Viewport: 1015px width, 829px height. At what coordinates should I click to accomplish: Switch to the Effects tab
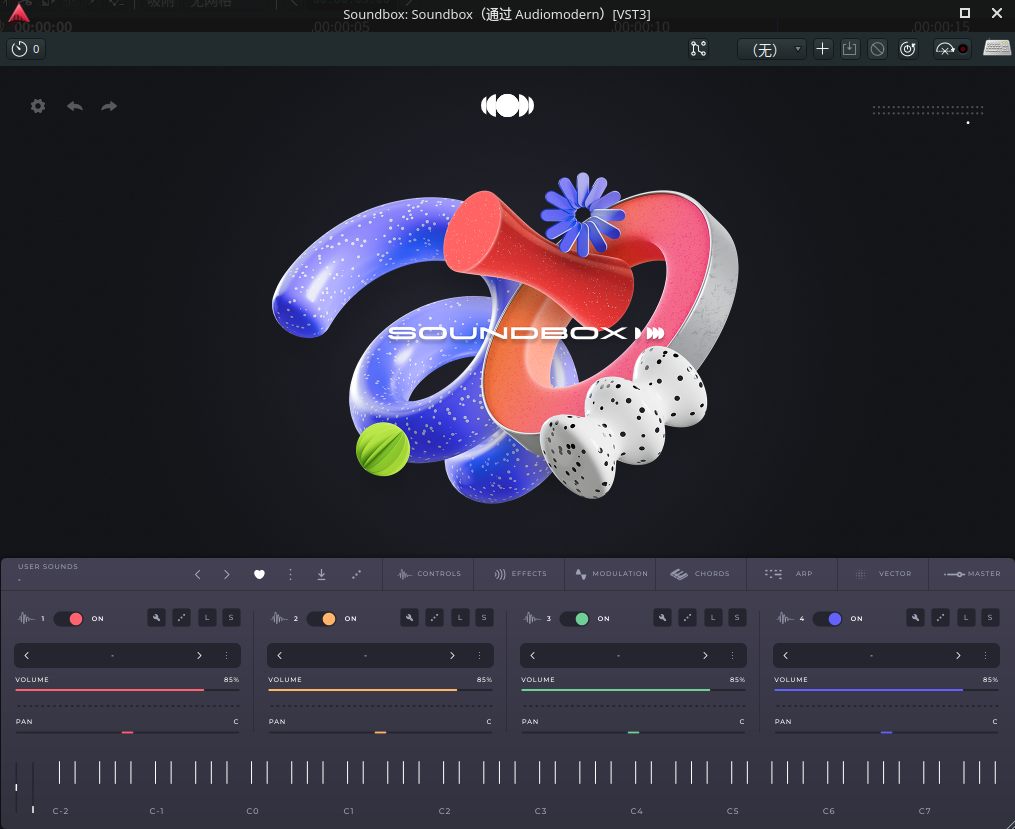(x=520, y=574)
